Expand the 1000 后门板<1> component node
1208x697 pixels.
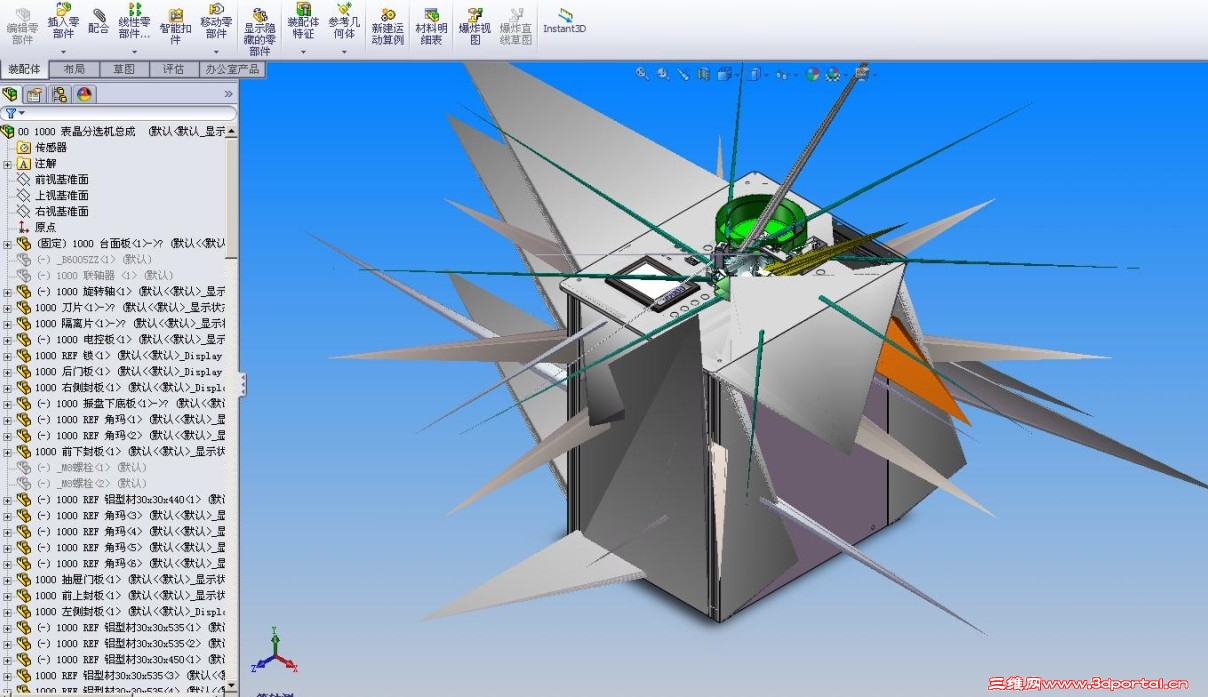pyautogui.click(x=7, y=372)
